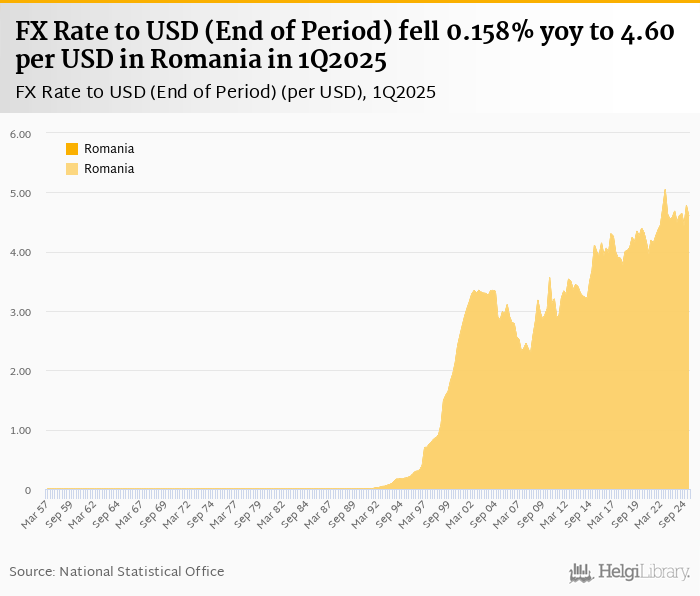Click the Mar 02 x-axis label
Viewport: 700px width, 596px height.
point(461,512)
